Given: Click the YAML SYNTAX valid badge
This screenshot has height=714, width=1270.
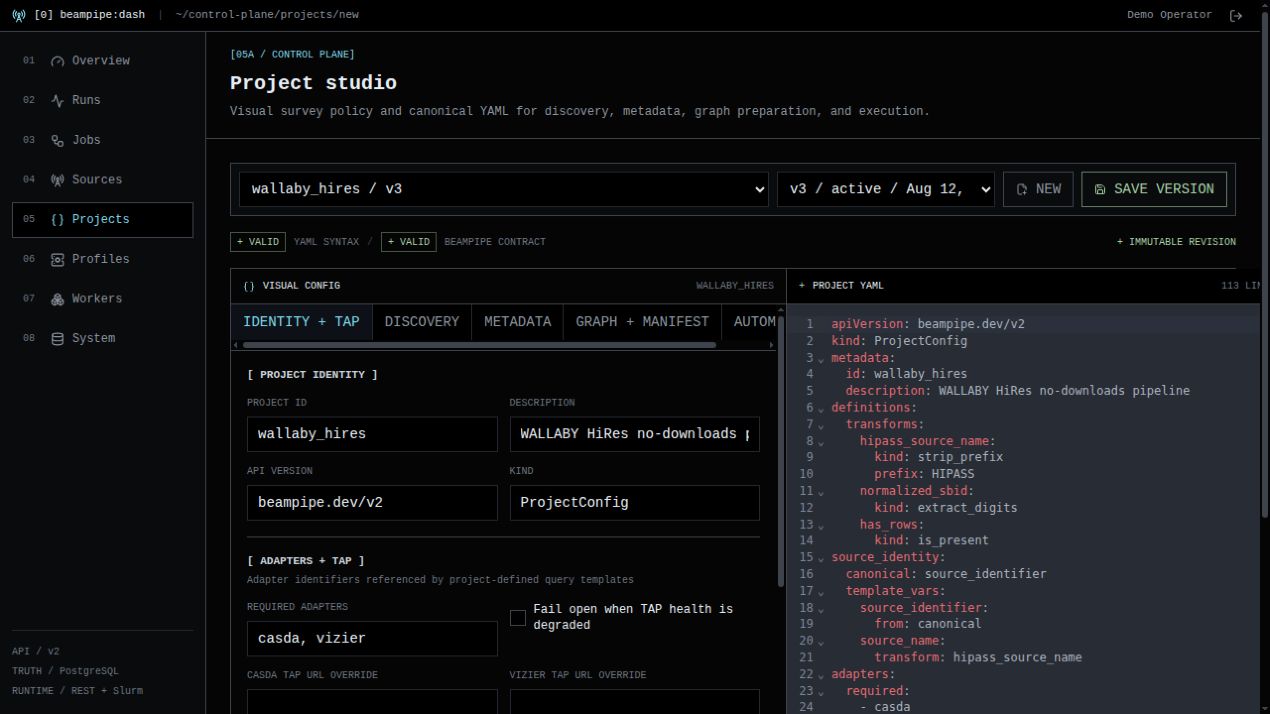Looking at the screenshot, I should (x=258, y=242).
